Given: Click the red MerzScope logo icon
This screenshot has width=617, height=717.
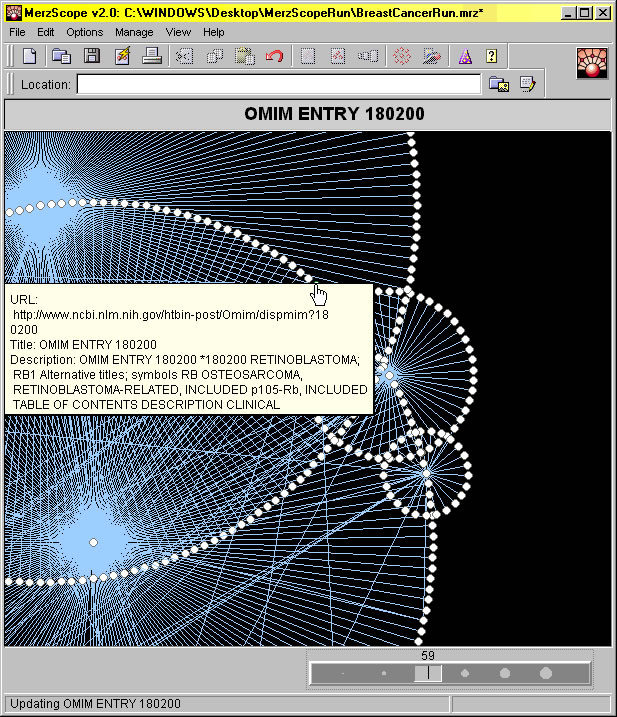Looking at the screenshot, I should coord(594,63).
